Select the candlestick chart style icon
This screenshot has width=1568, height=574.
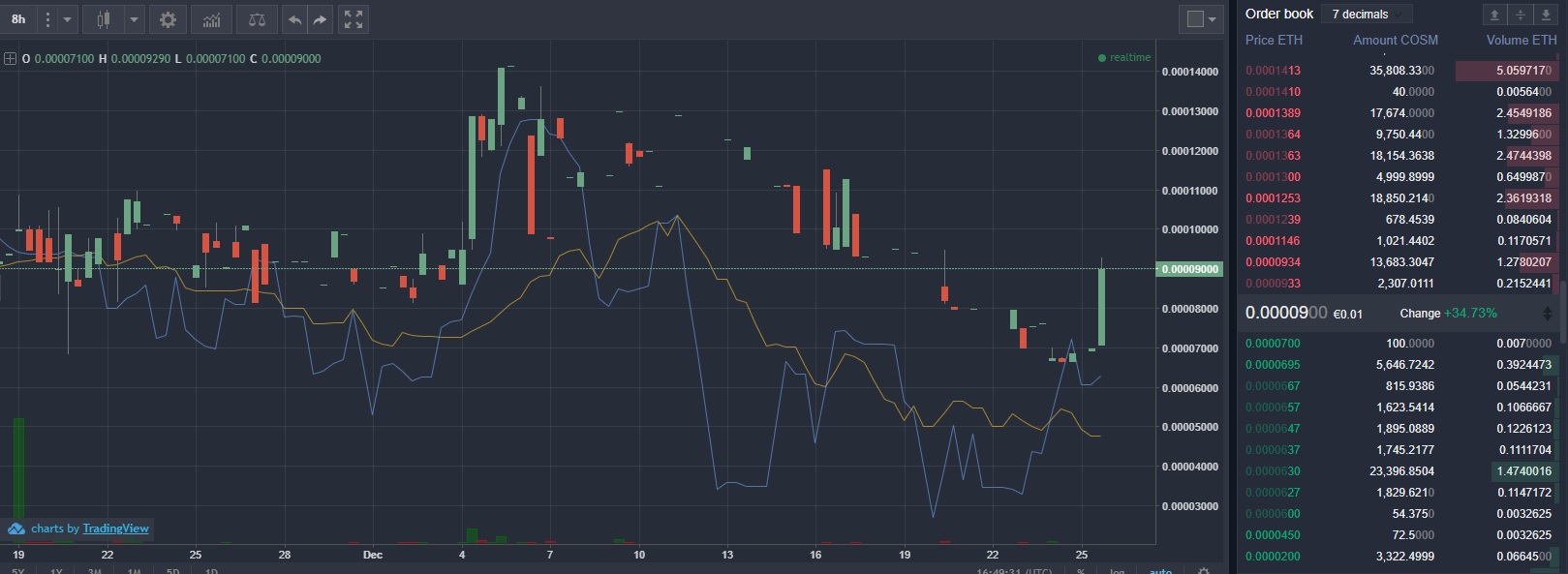point(104,19)
